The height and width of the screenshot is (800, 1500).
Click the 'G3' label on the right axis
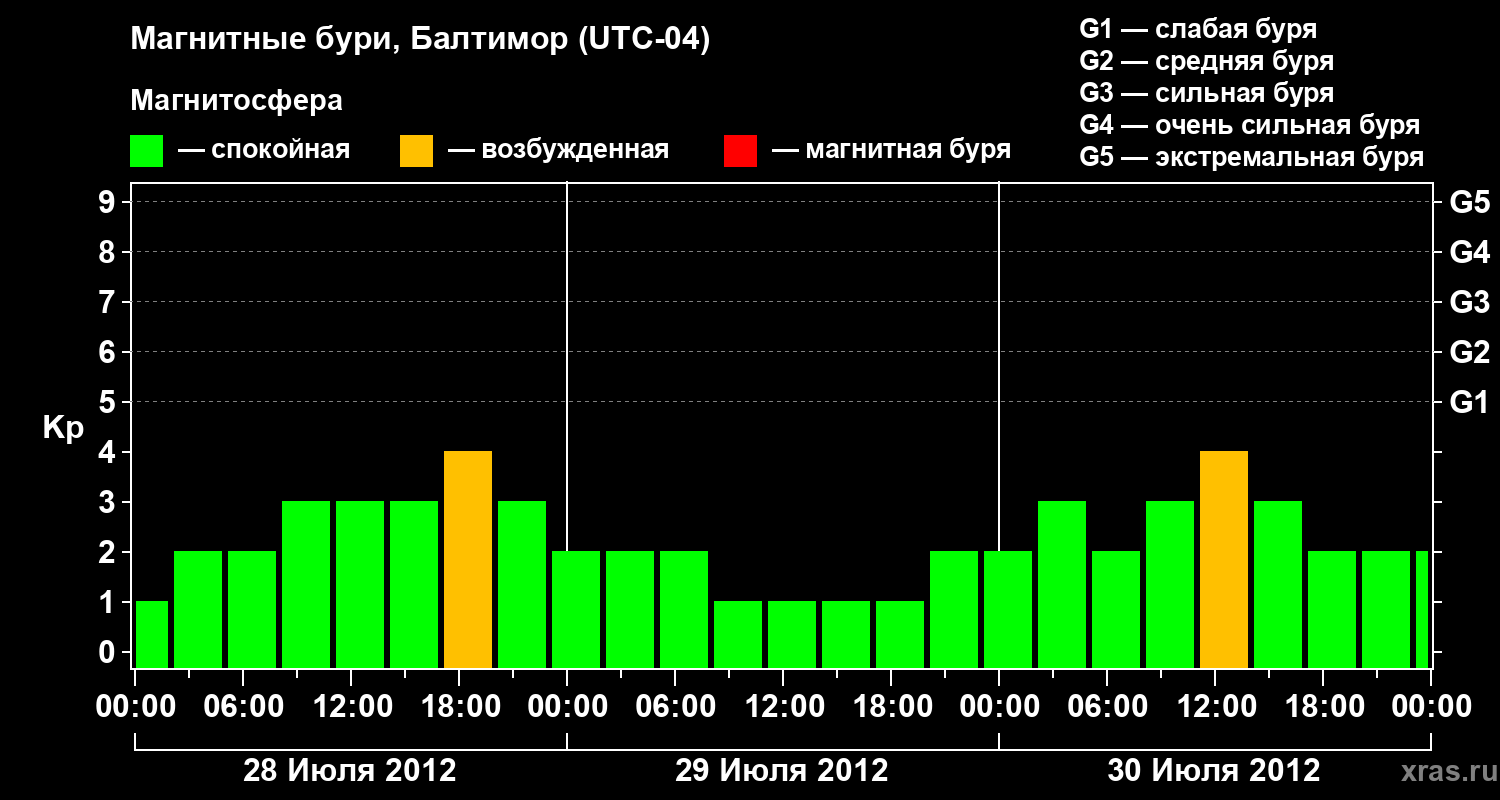[x=1470, y=302]
